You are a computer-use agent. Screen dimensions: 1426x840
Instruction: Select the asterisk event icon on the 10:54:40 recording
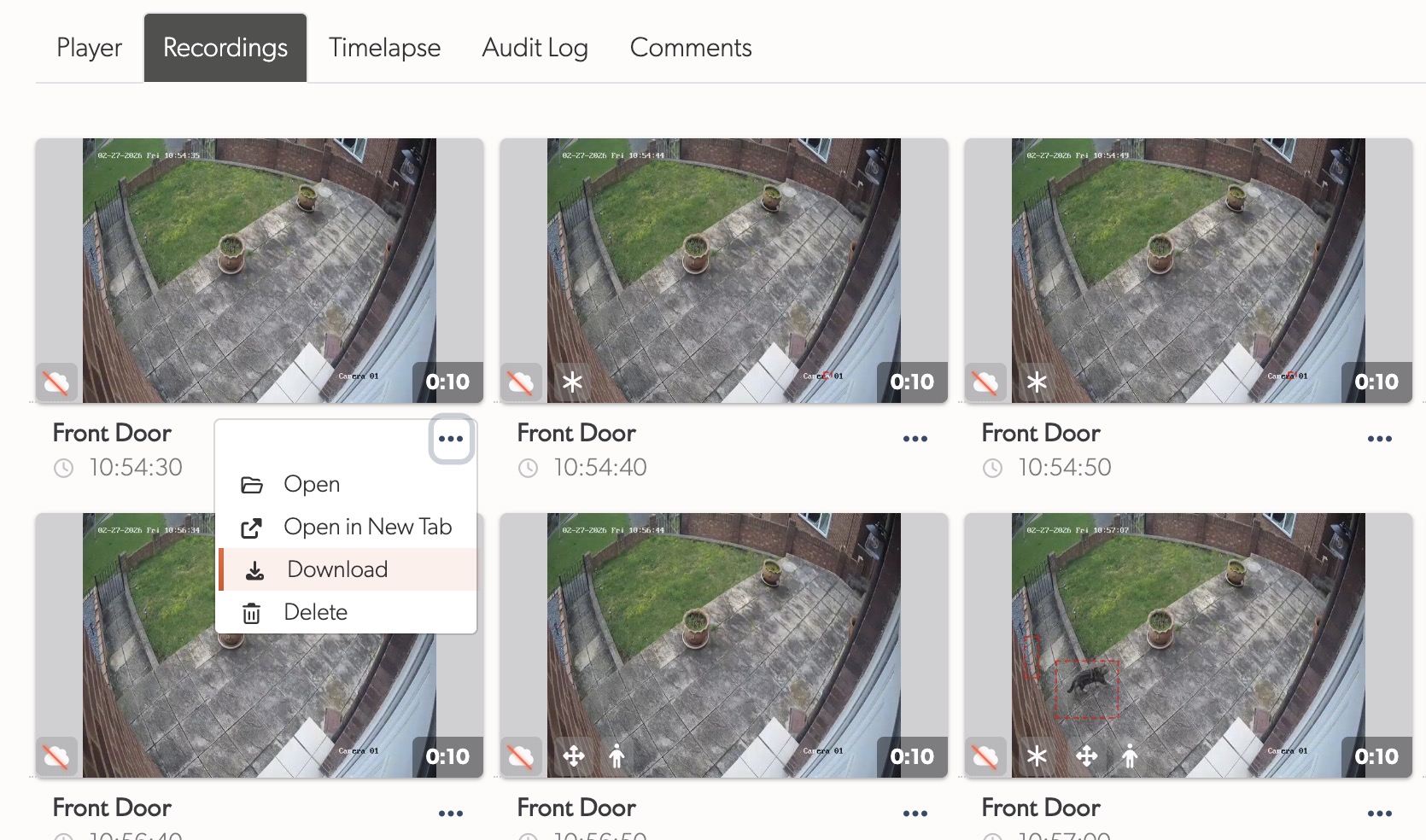[573, 382]
